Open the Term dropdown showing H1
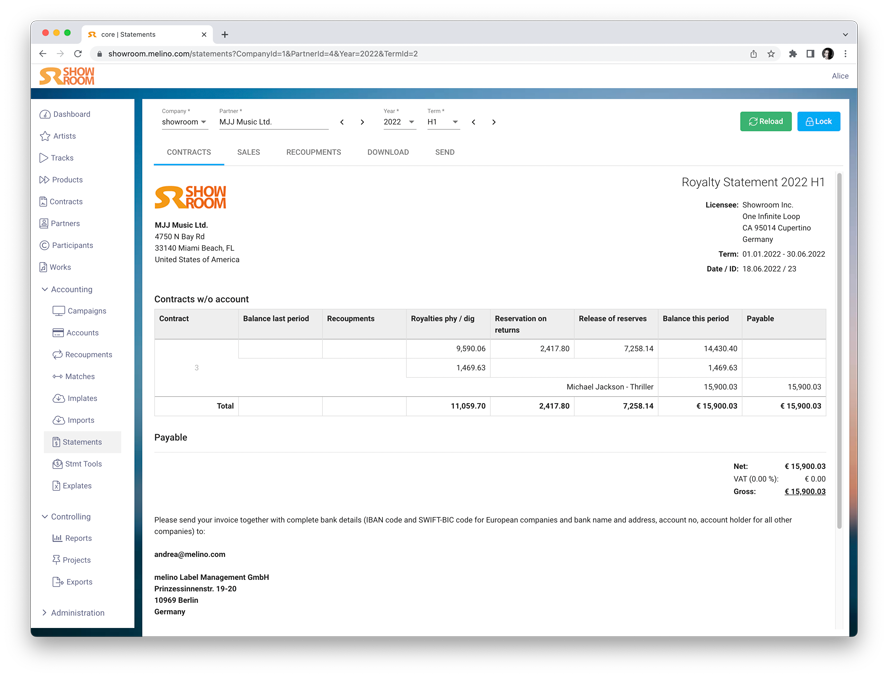Image resolution: width=888 pixels, height=677 pixels. pyautogui.click(x=442, y=122)
